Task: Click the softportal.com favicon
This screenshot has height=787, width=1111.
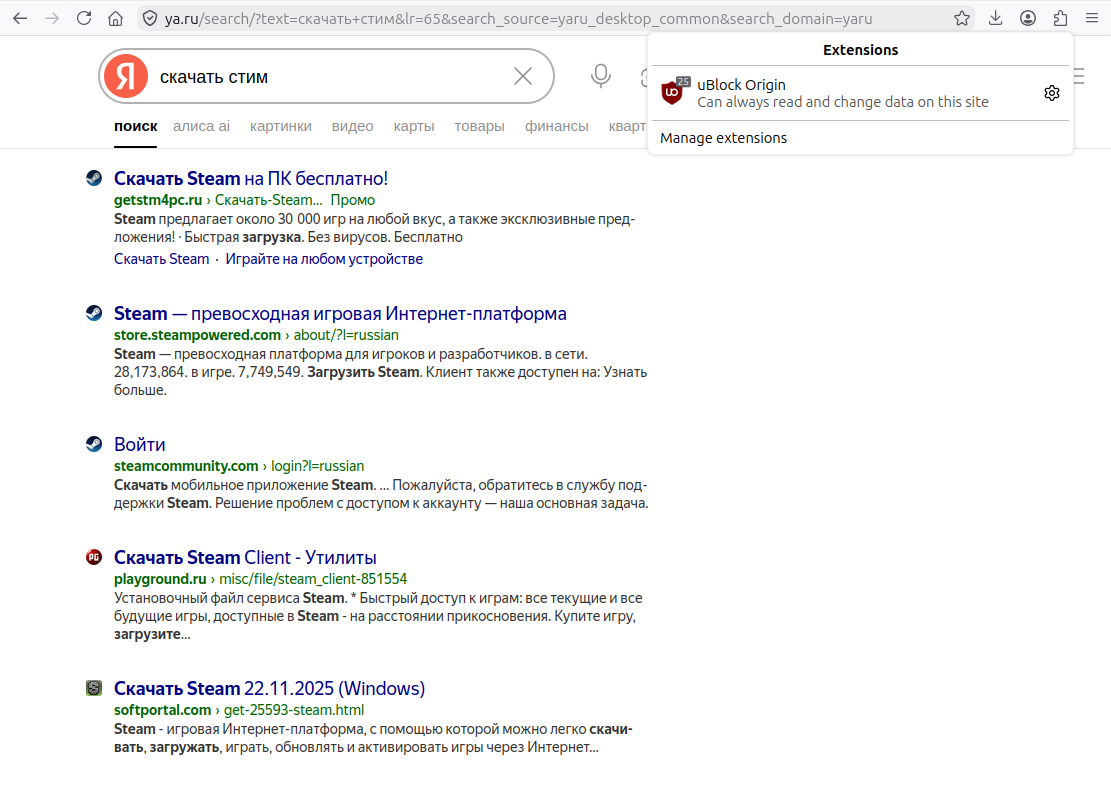Action: [x=94, y=688]
